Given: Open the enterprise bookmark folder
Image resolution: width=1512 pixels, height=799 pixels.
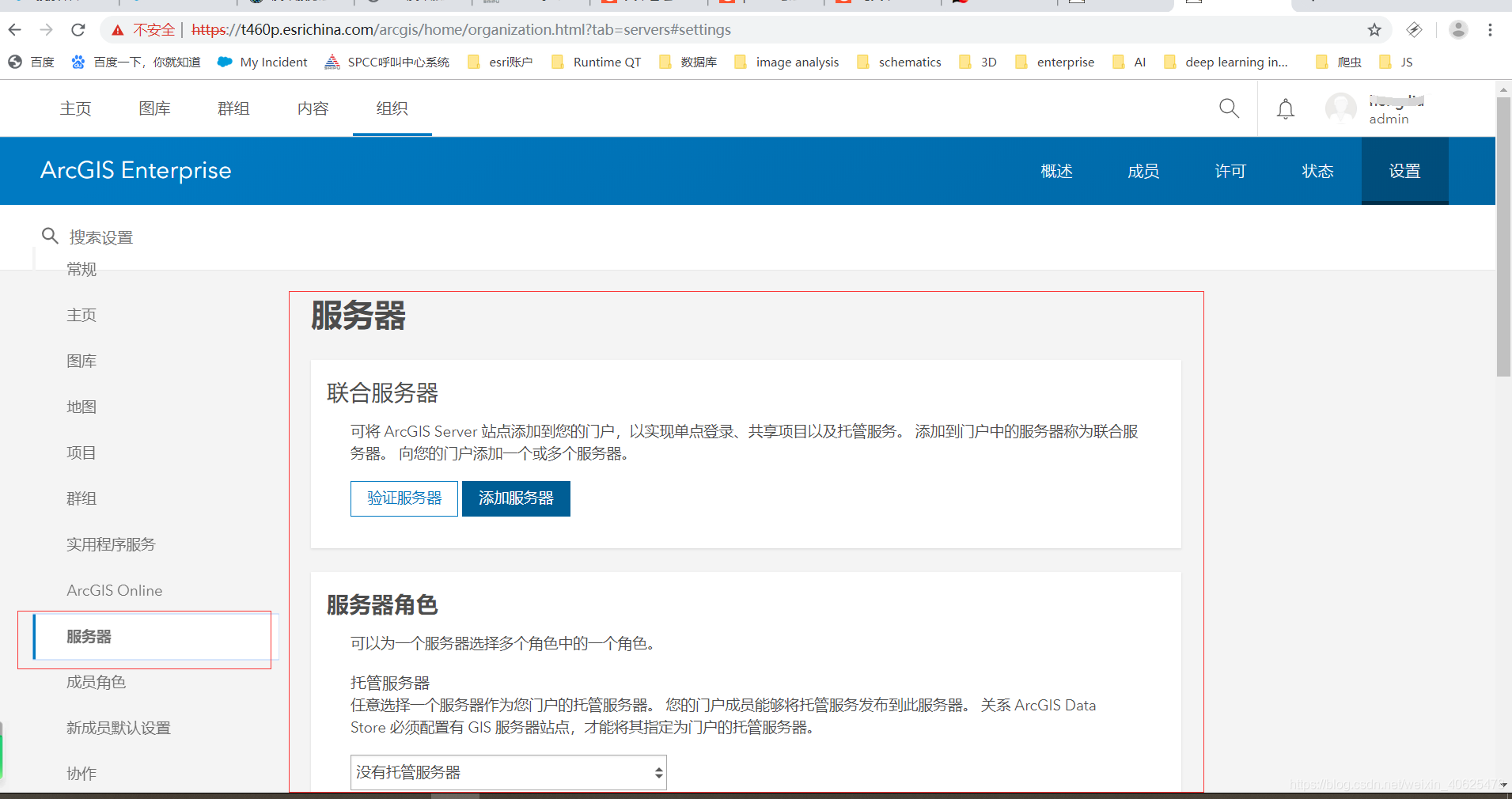Looking at the screenshot, I should click(1055, 62).
